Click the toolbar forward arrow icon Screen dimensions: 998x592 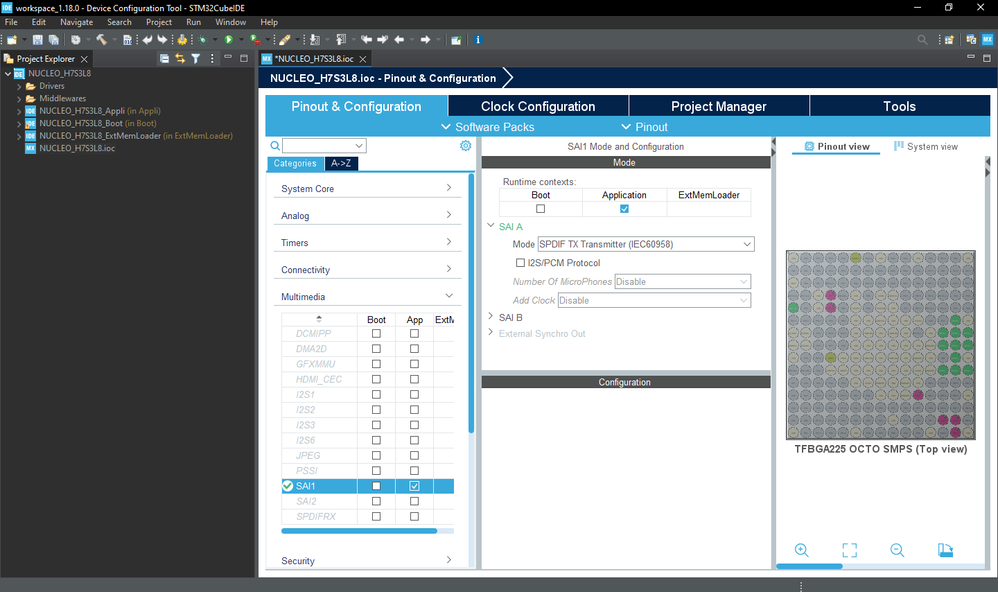[x=425, y=39]
